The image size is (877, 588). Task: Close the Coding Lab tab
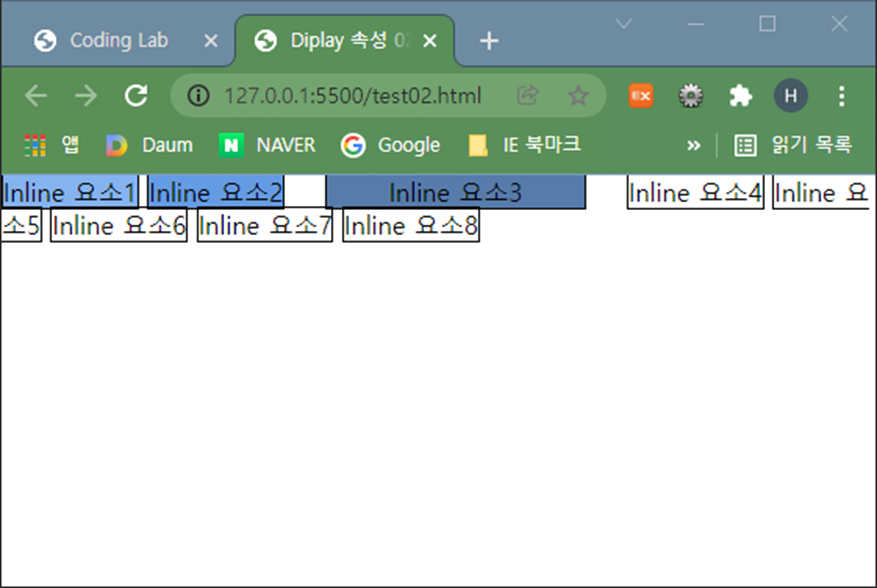211,41
